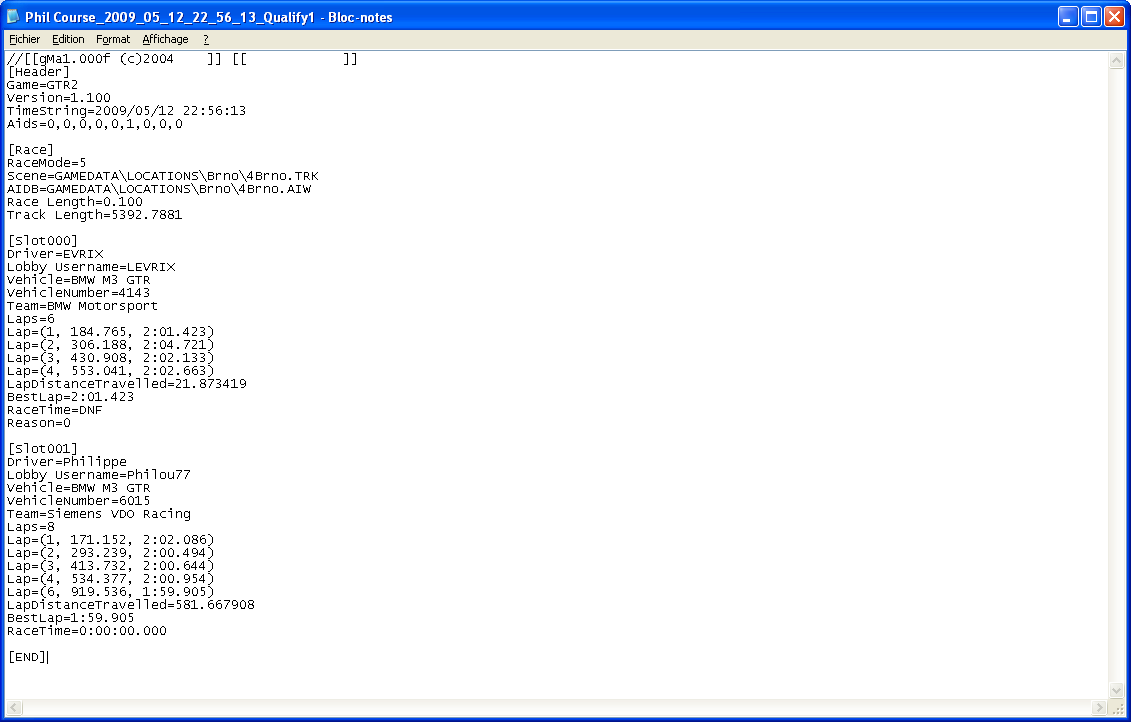The height and width of the screenshot is (722, 1131).
Task: Click the VehicleNumber=6015 line
Action: tap(79, 501)
